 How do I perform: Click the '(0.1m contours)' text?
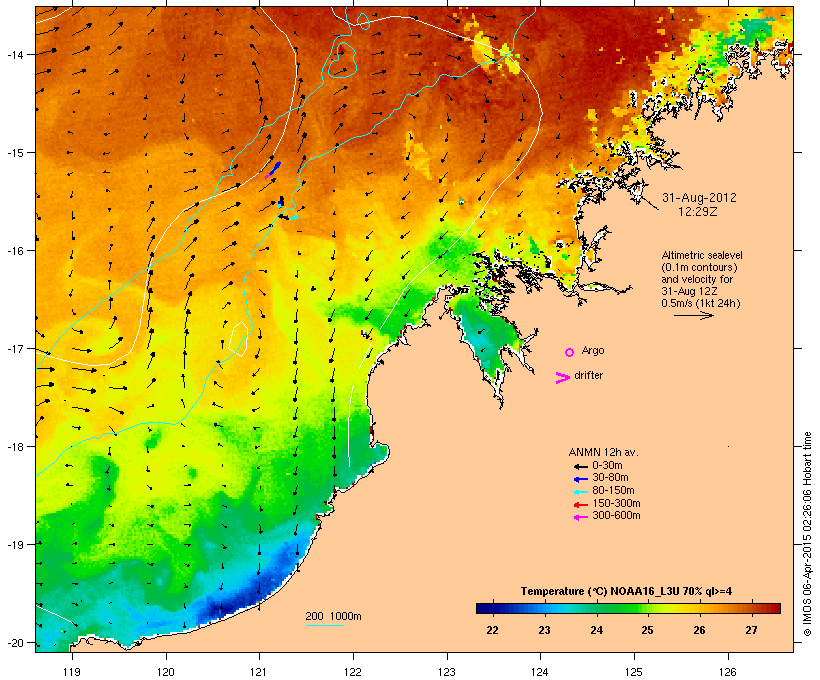[x=699, y=267]
